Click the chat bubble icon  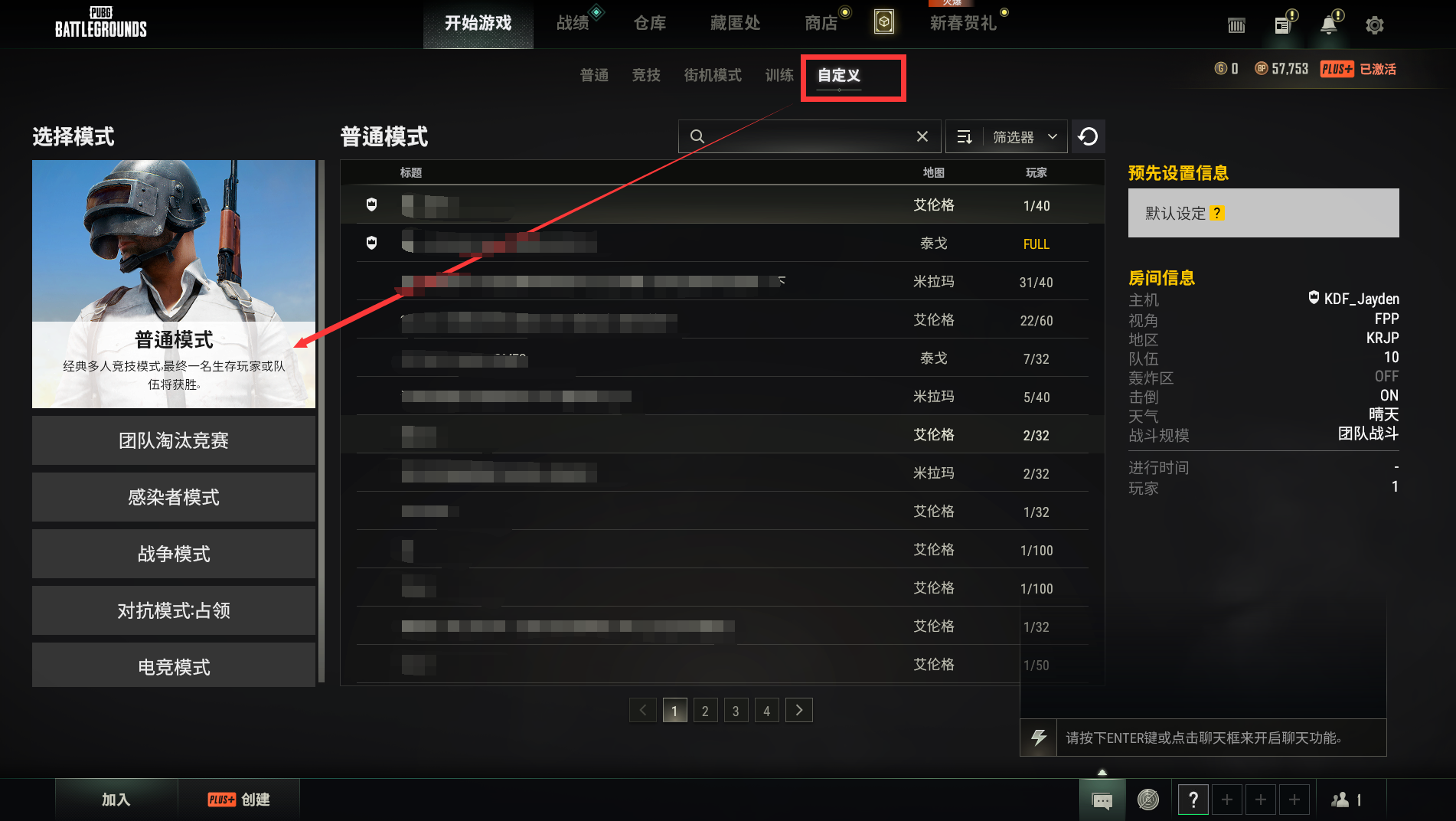[1102, 800]
